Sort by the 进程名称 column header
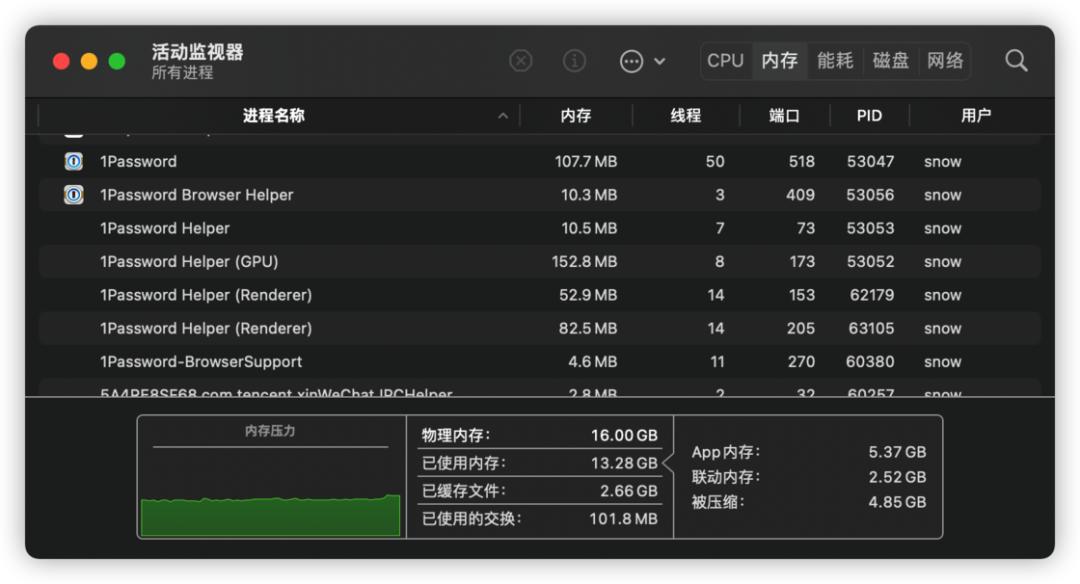The image size is (1080, 584). (273, 116)
